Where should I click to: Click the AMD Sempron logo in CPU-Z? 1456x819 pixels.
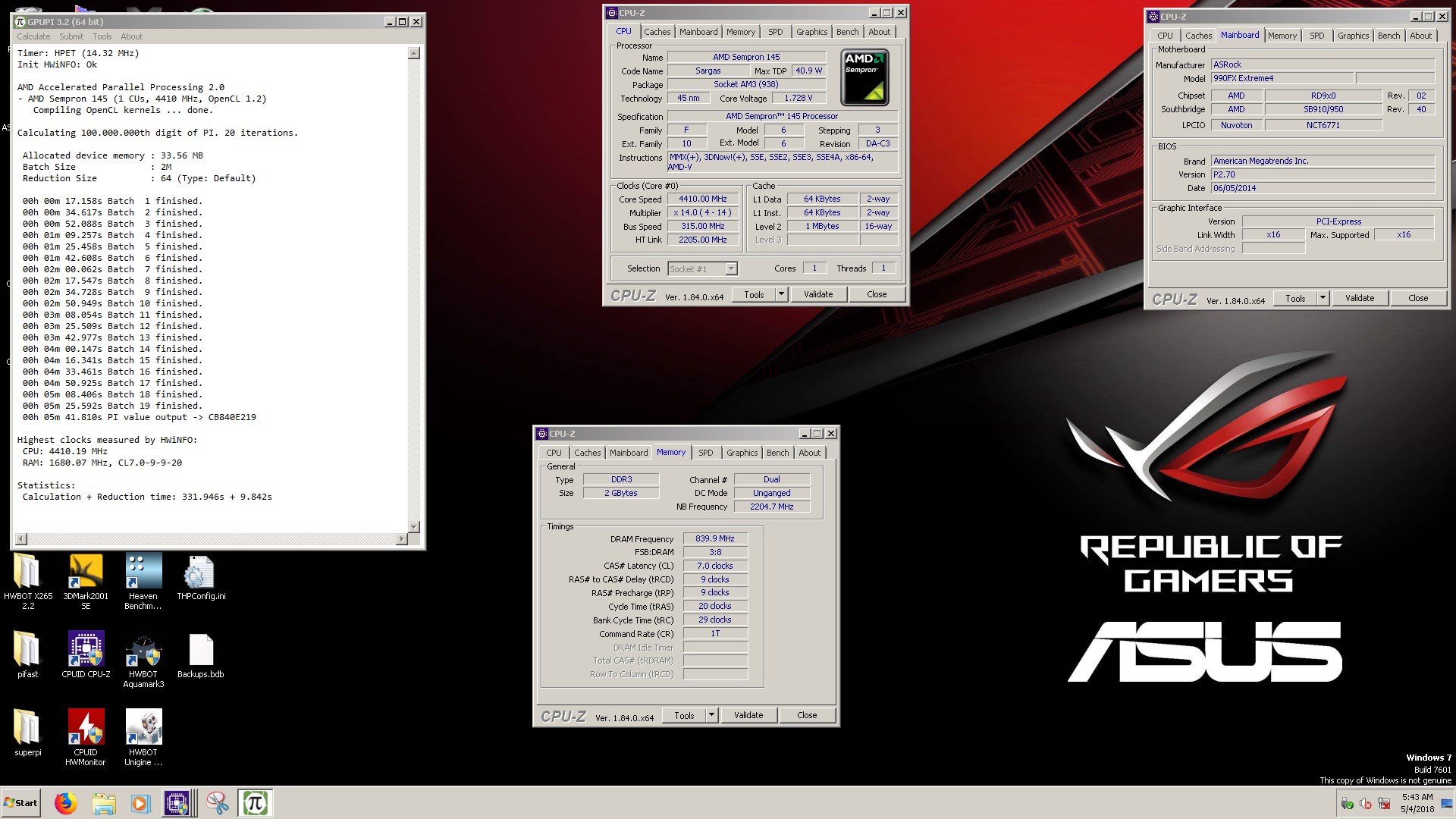click(864, 77)
